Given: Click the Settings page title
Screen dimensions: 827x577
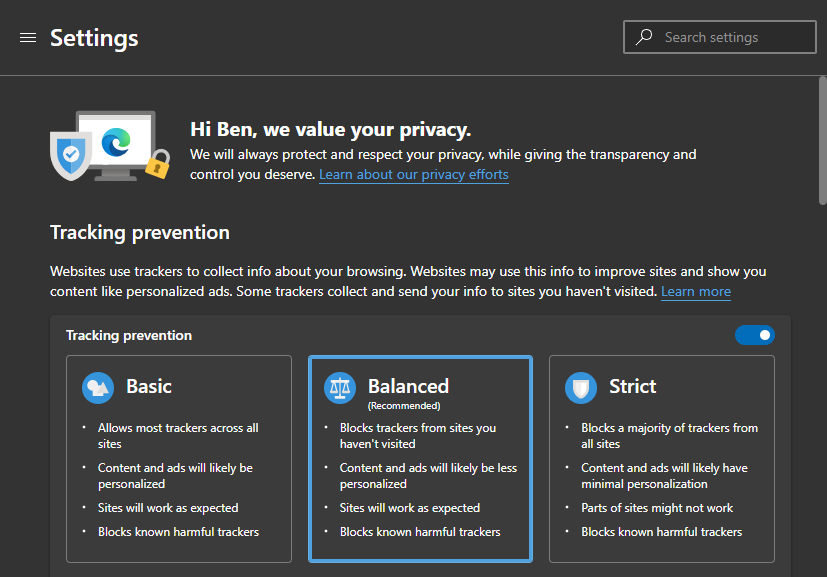Looking at the screenshot, I should coord(94,38).
